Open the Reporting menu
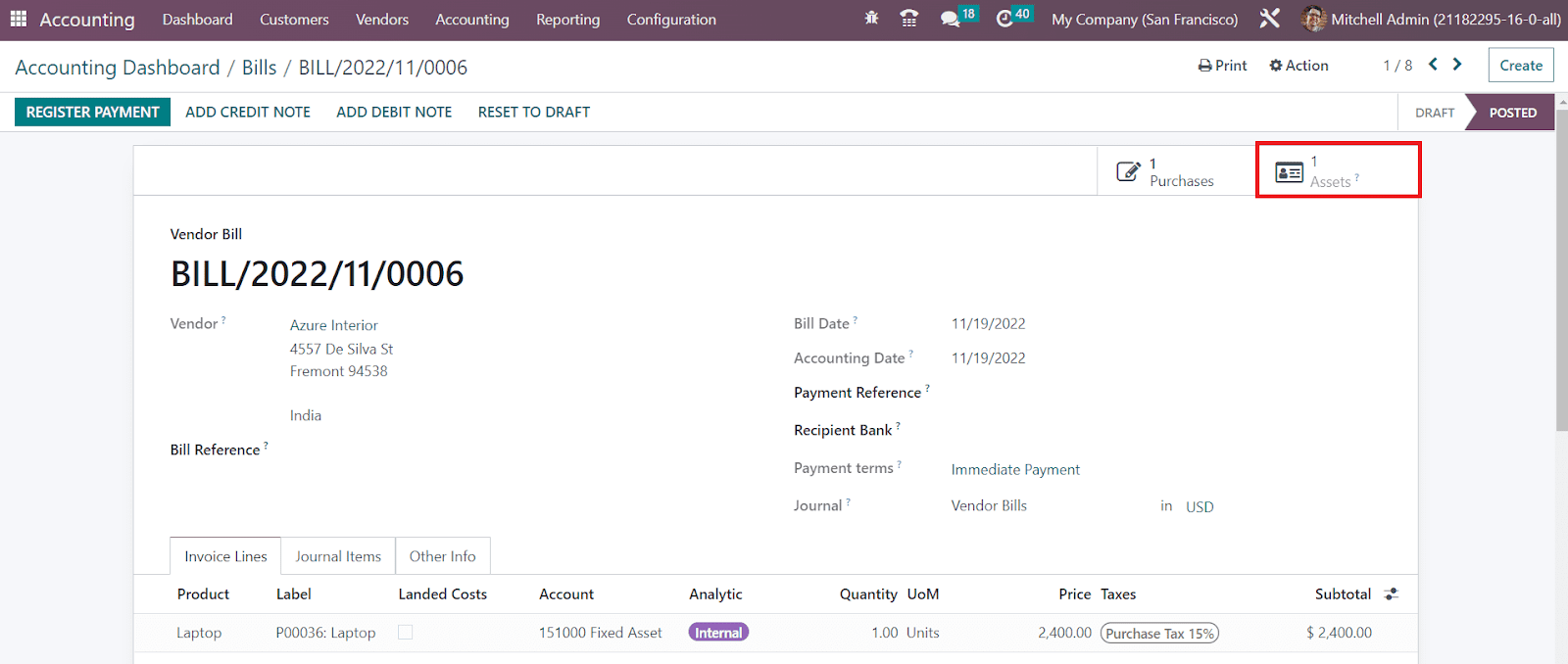 [x=567, y=20]
